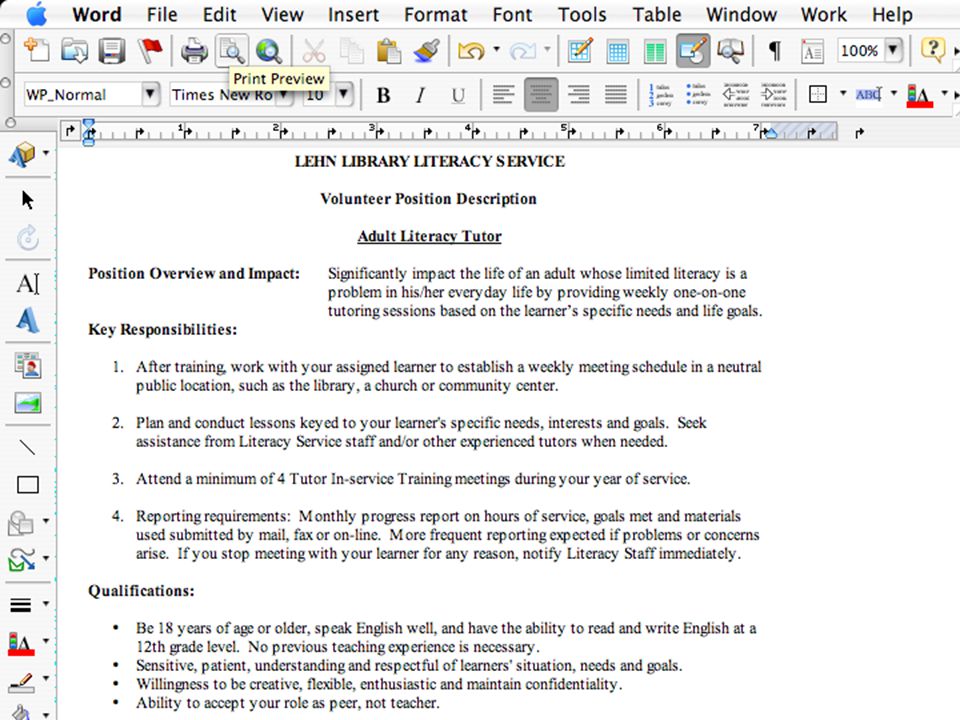
Task: Open the File menu
Action: click(162, 14)
